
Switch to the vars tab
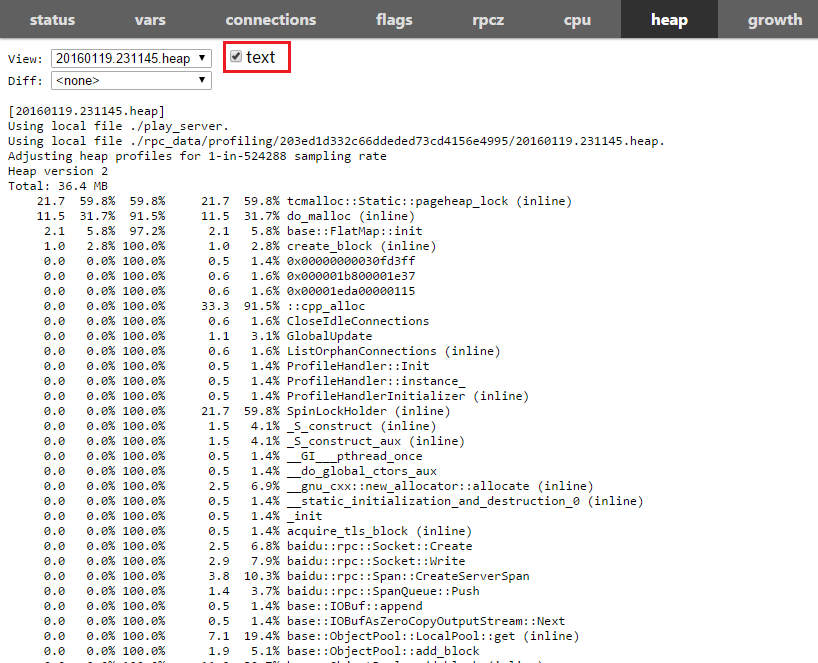click(x=150, y=19)
